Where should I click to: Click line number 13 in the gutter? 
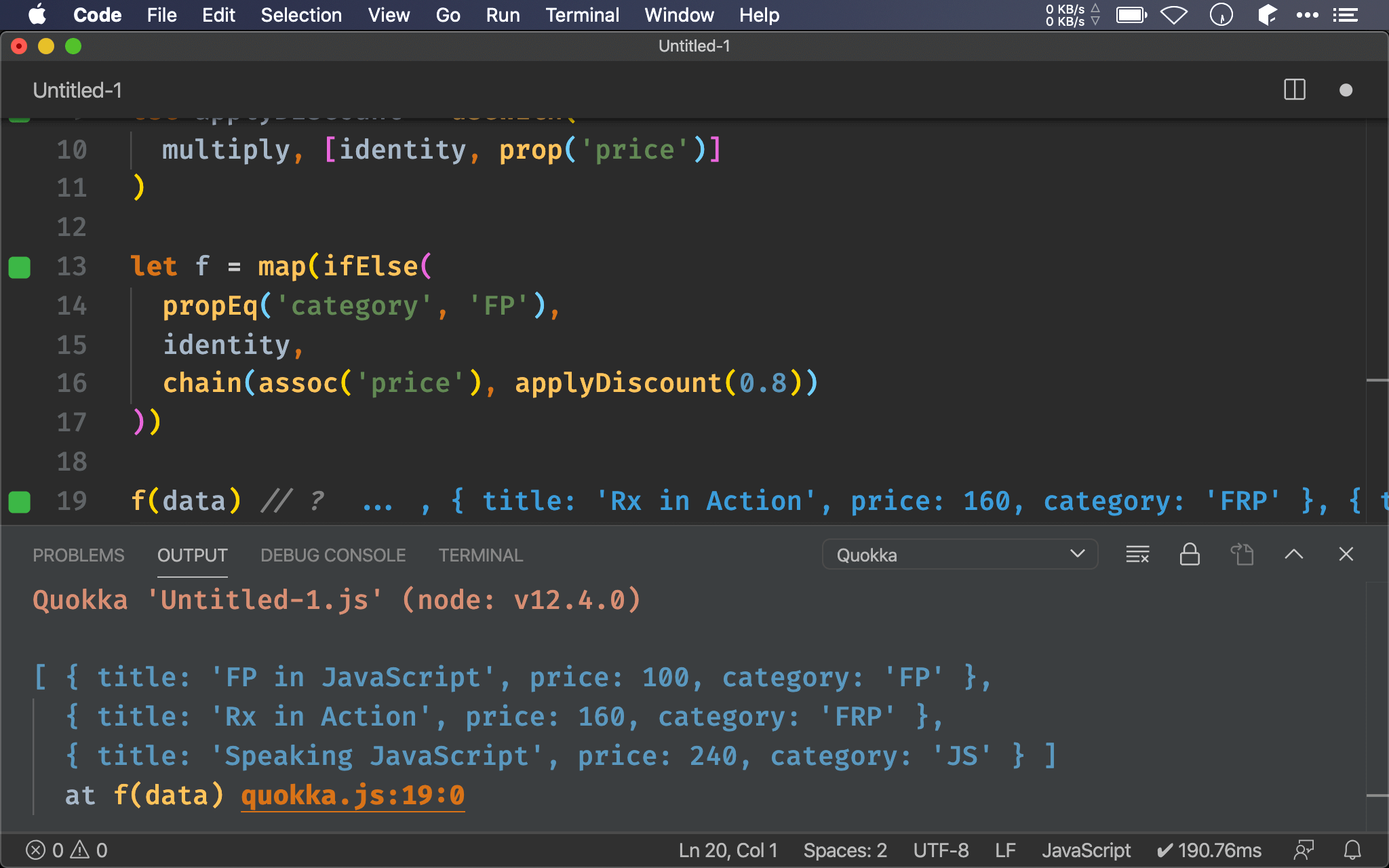[71, 267]
